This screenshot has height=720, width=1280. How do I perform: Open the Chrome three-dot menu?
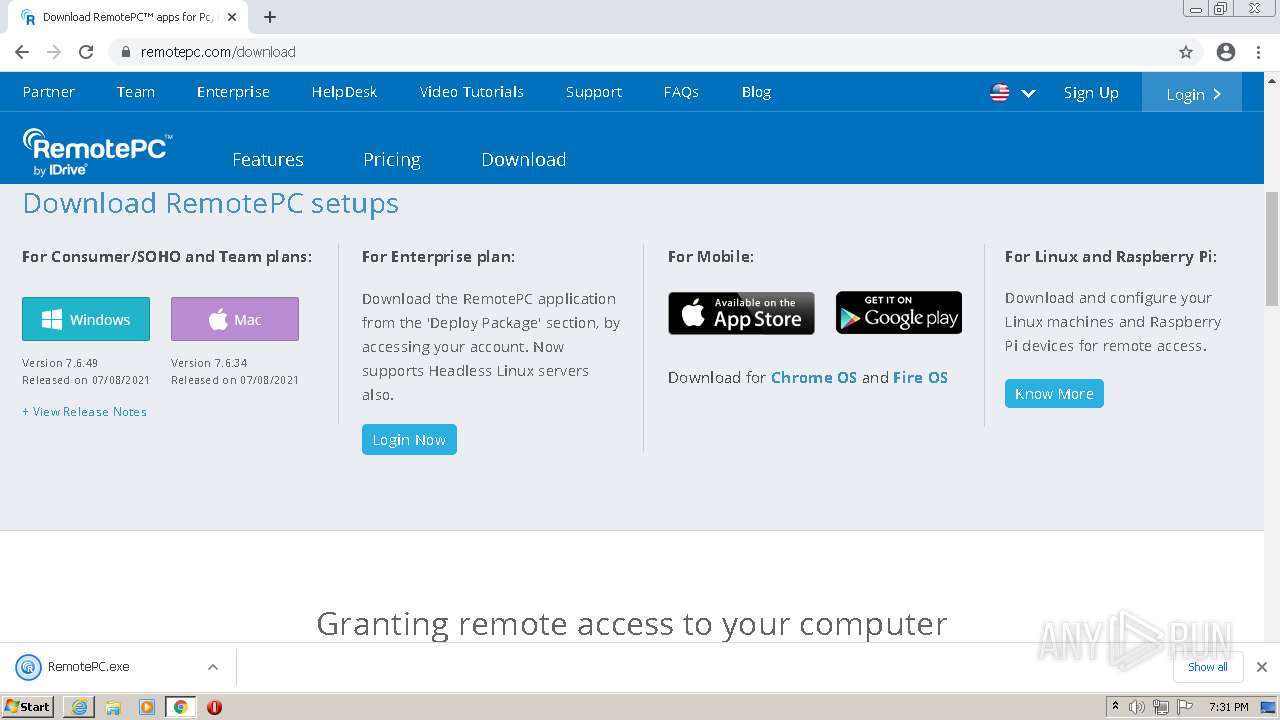1257,52
